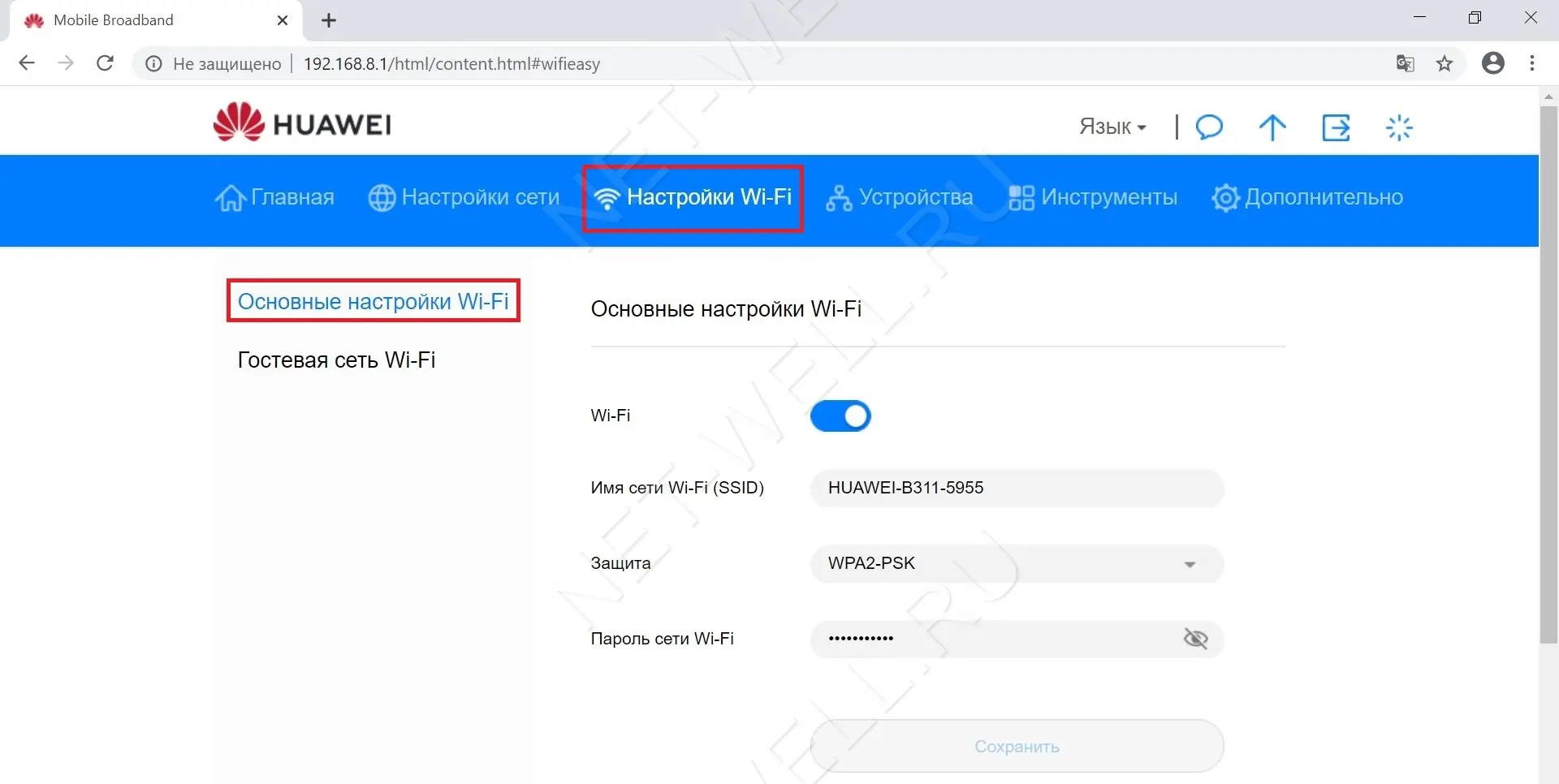Open the Защита WPA2-PSK dropdown

(1017, 564)
